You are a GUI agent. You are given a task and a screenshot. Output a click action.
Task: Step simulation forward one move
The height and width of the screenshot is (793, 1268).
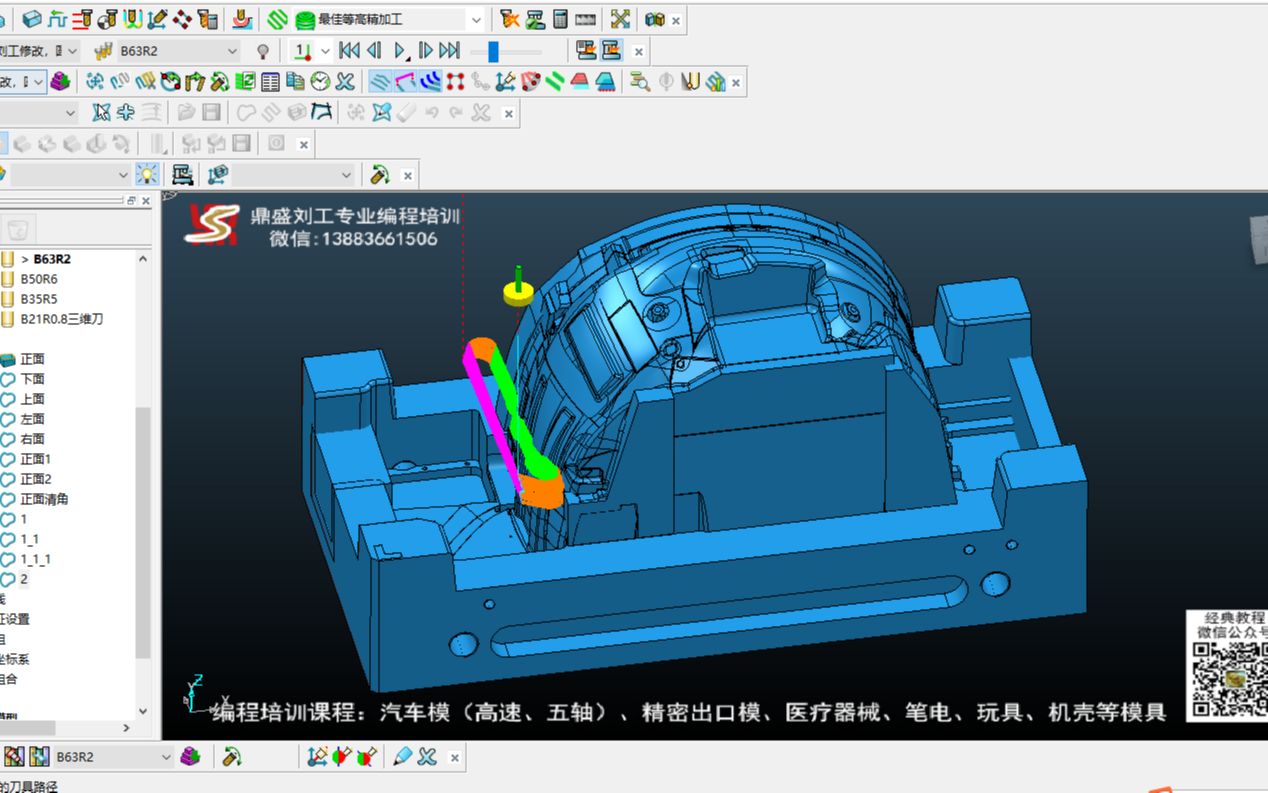click(x=425, y=50)
